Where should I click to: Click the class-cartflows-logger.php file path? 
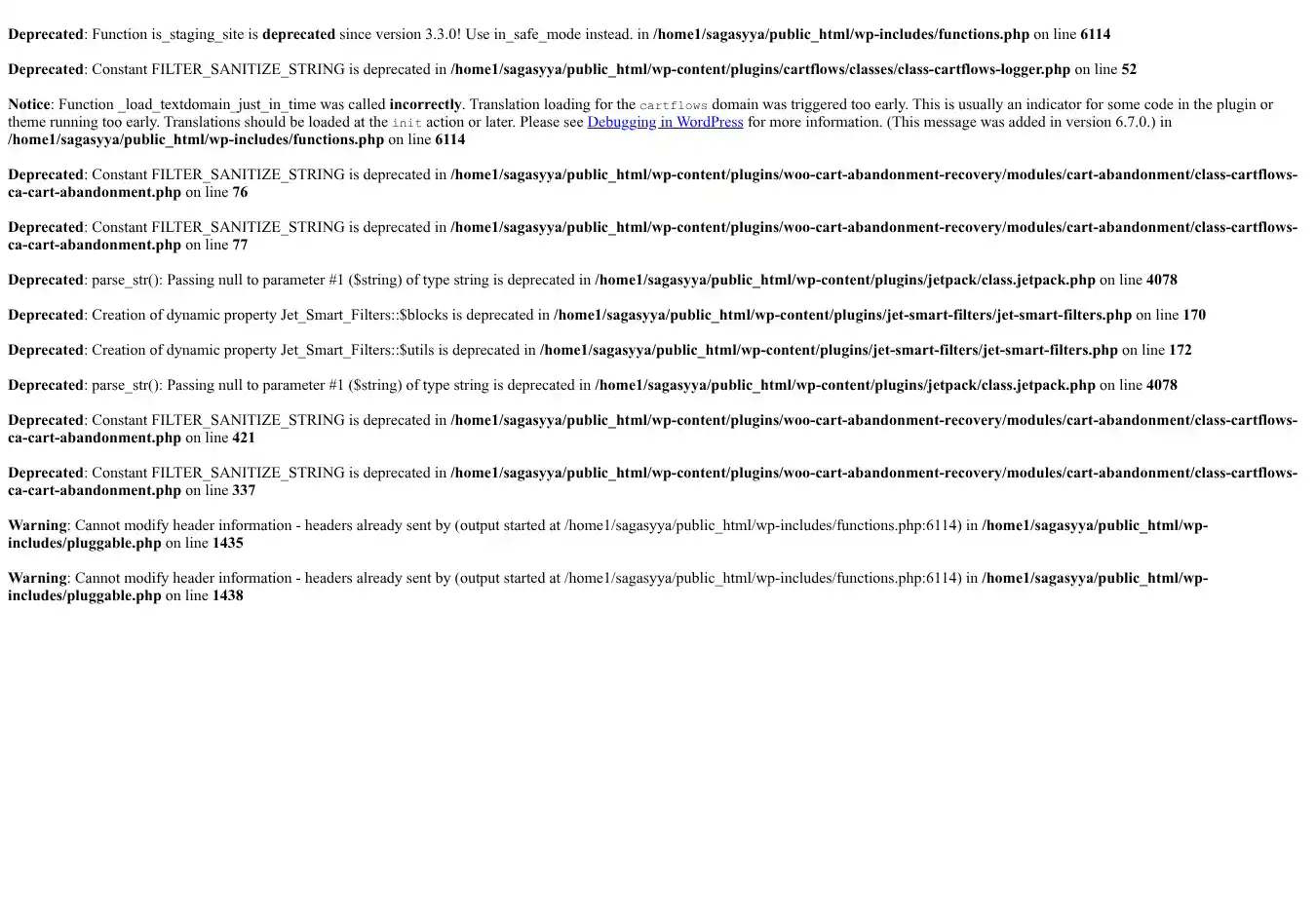(760, 69)
